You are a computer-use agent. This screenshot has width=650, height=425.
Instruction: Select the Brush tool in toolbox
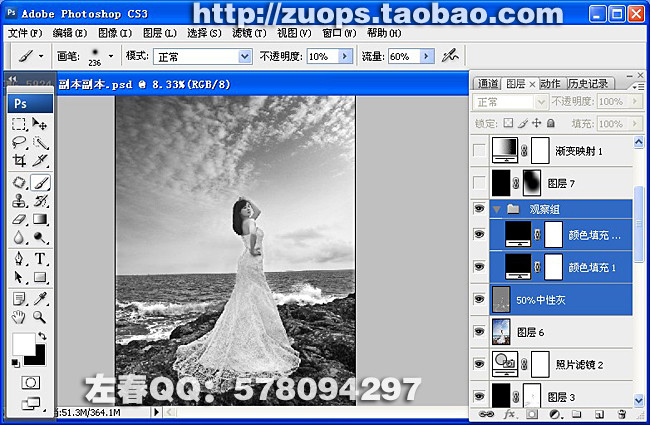[40, 182]
